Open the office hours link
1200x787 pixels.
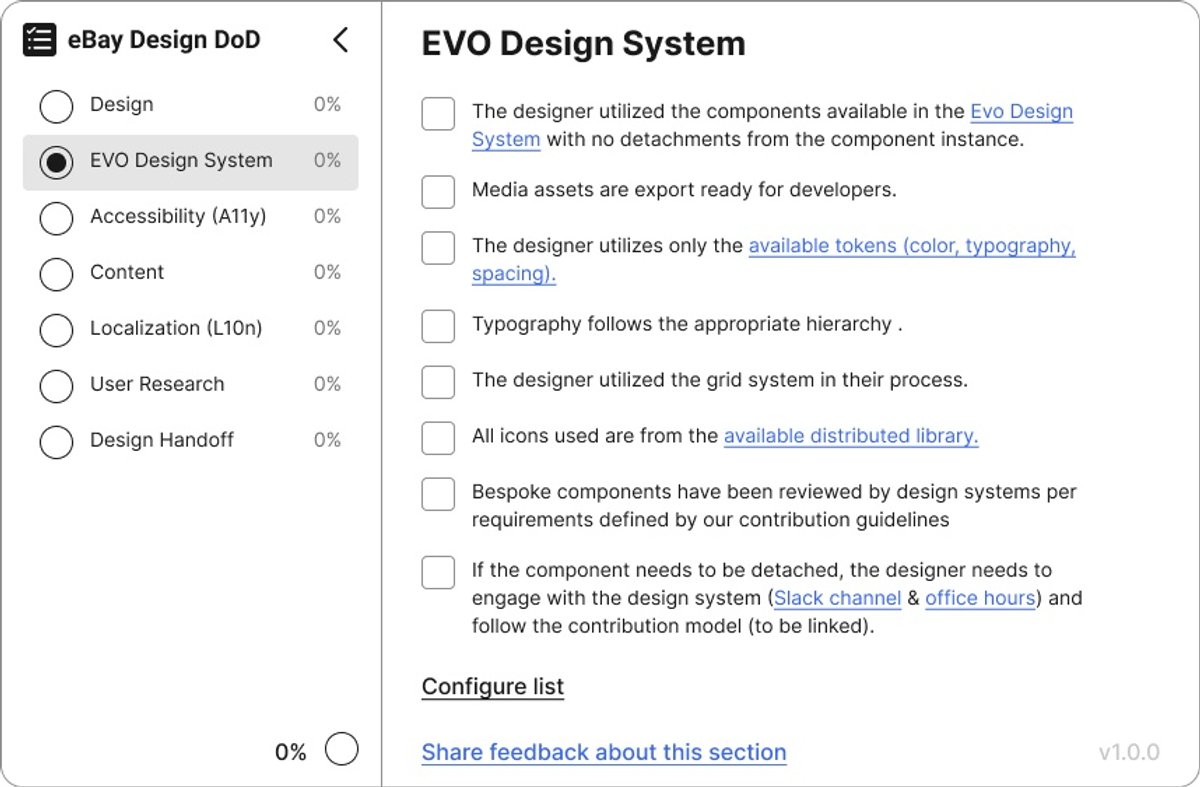pos(980,598)
